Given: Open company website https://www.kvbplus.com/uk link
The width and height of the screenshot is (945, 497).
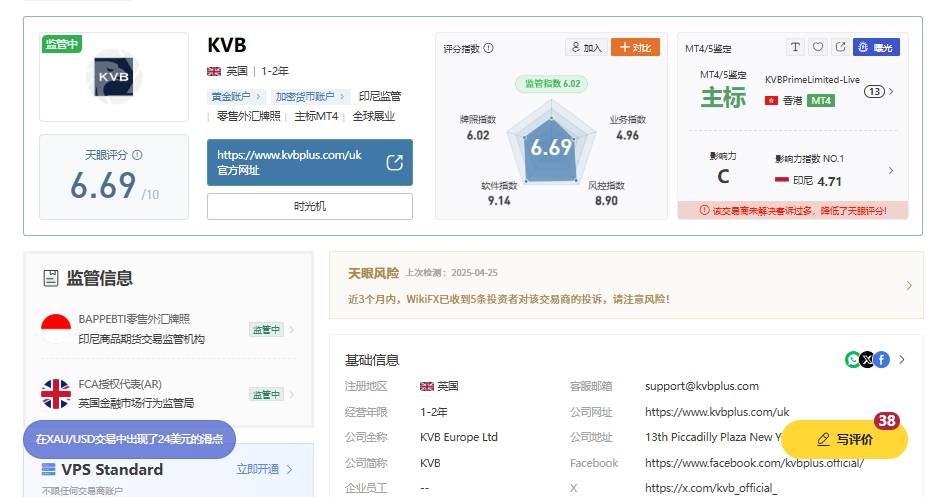Looking at the screenshot, I should pos(717,412).
